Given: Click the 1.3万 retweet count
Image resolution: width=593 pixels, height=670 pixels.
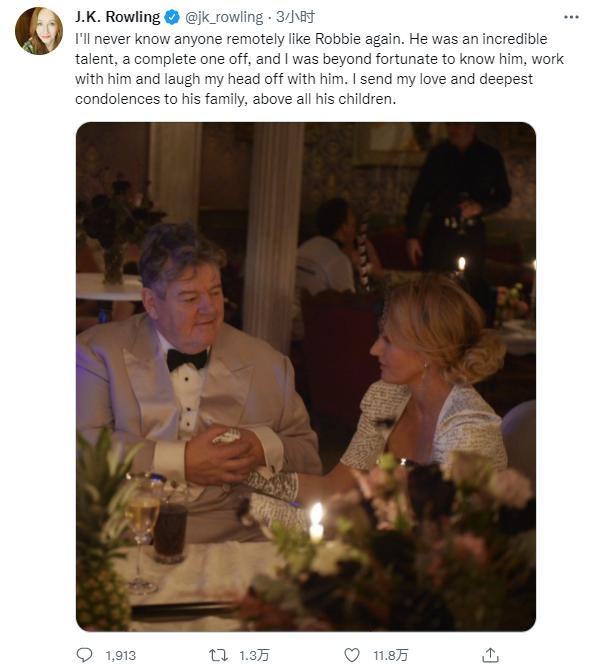Looking at the screenshot, I should [x=254, y=655].
